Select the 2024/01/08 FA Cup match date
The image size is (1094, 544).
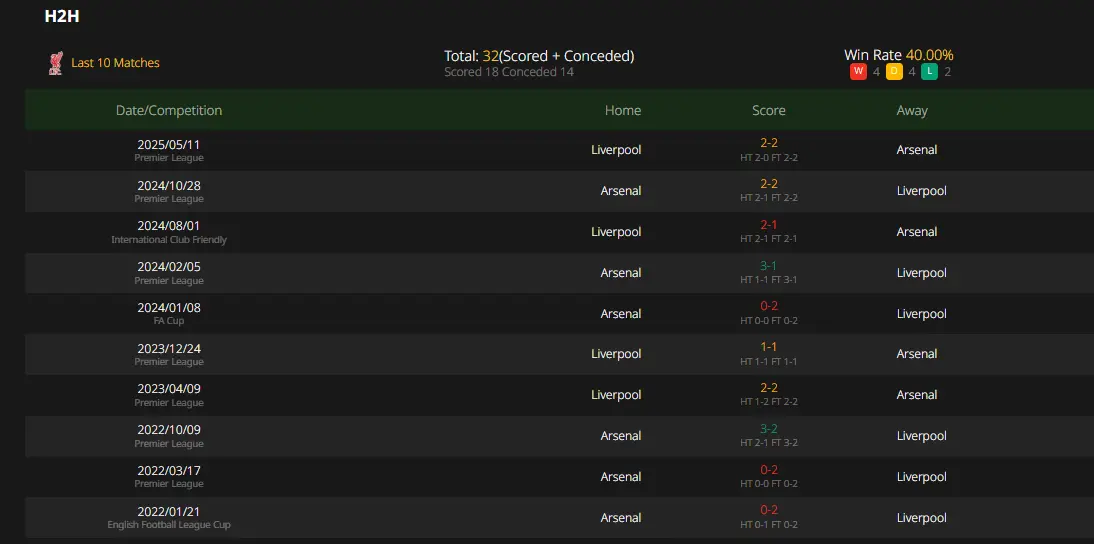pos(169,308)
